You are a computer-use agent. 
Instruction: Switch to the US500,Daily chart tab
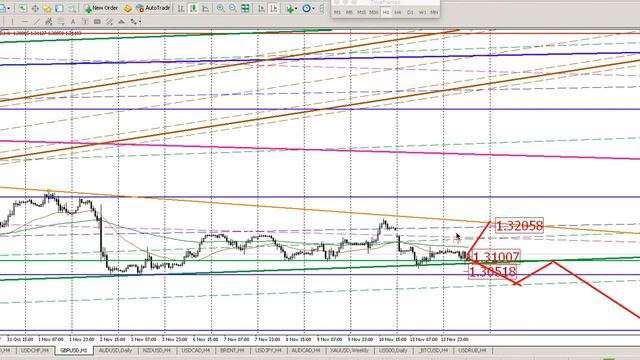(x=393, y=350)
